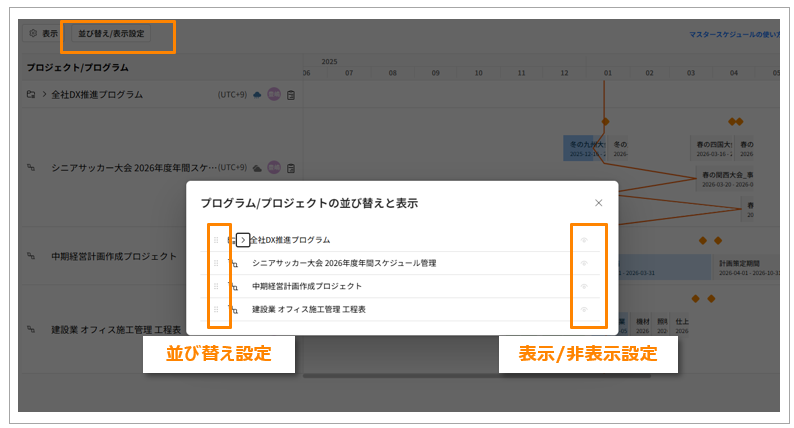
Task: Click cloud icon on 全社DX推進プログラム row
Action: coord(257,95)
